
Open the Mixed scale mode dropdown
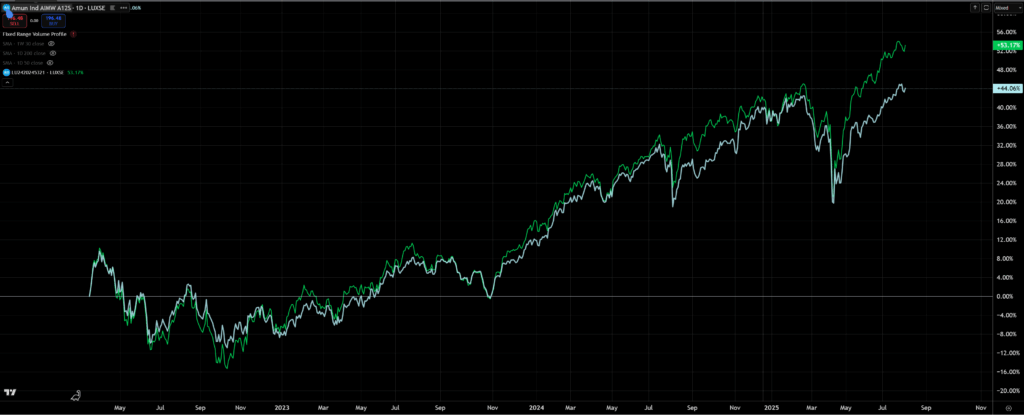[1008, 8]
